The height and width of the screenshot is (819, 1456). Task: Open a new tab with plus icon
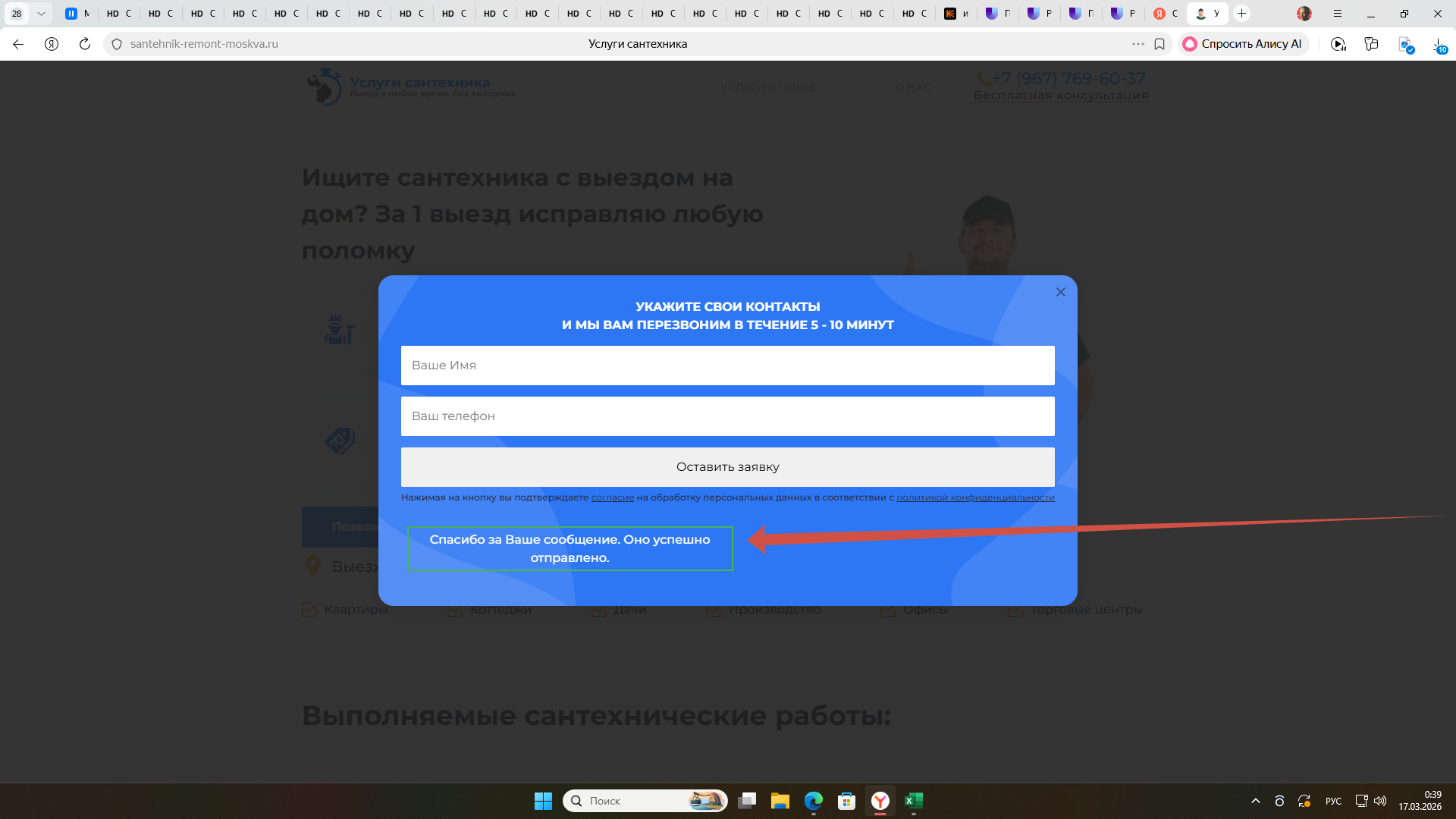tap(1241, 14)
